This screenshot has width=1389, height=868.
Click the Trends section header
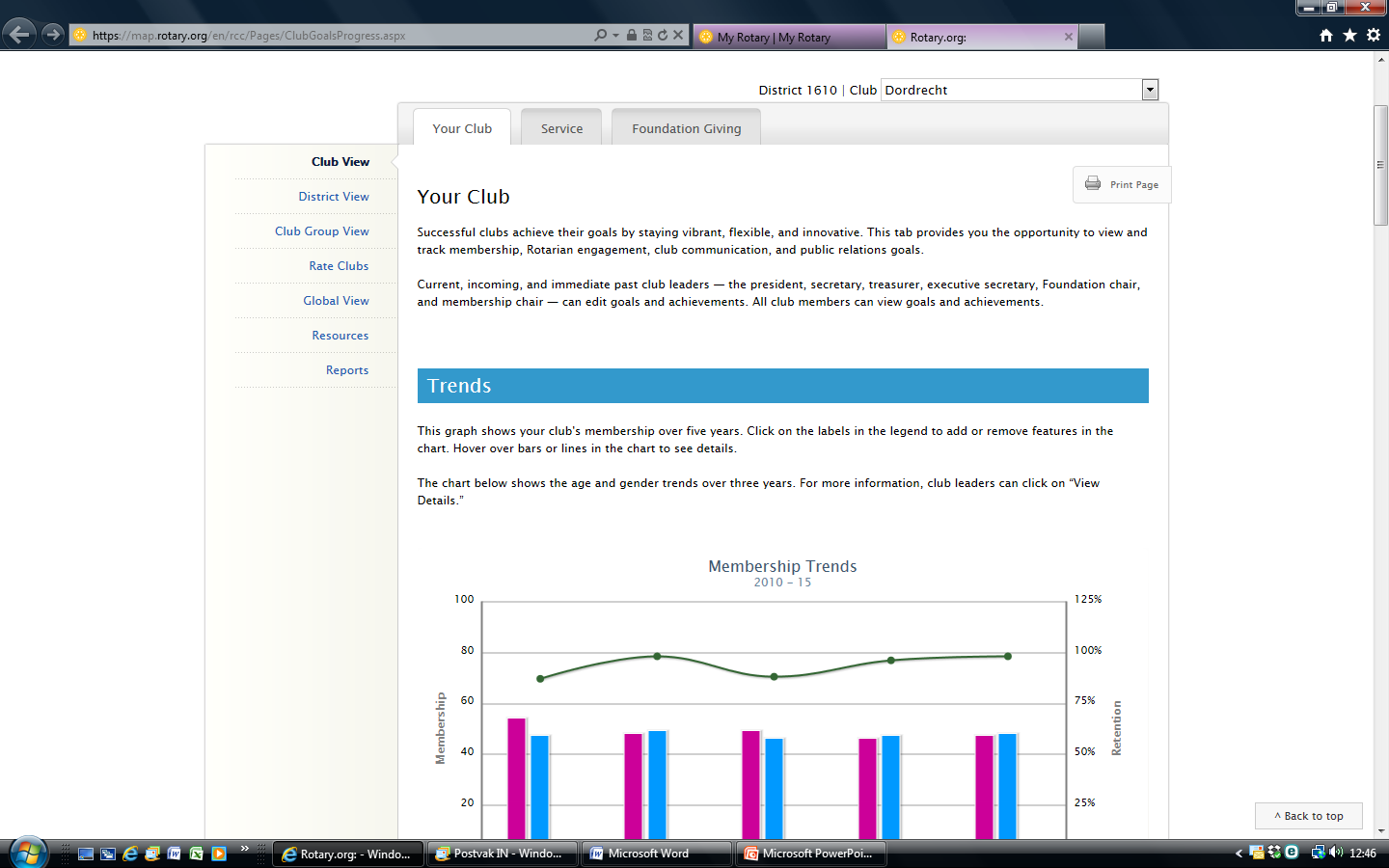(782, 386)
